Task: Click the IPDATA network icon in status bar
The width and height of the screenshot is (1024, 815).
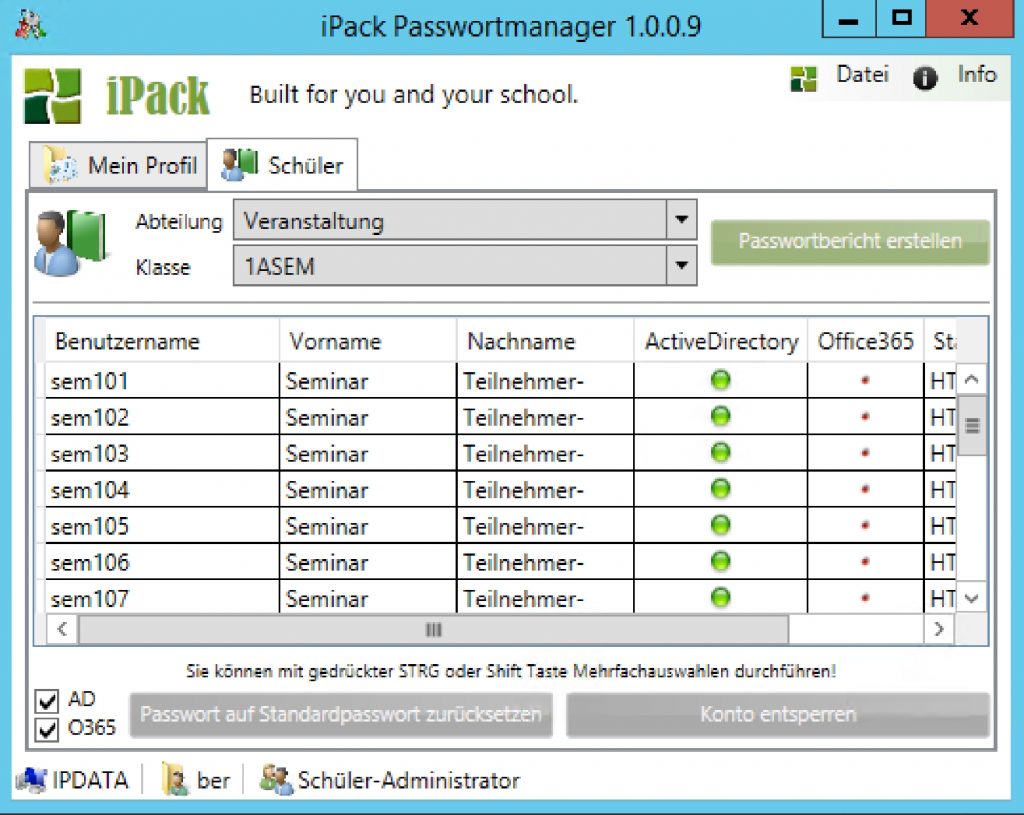Action: pos(32,780)
